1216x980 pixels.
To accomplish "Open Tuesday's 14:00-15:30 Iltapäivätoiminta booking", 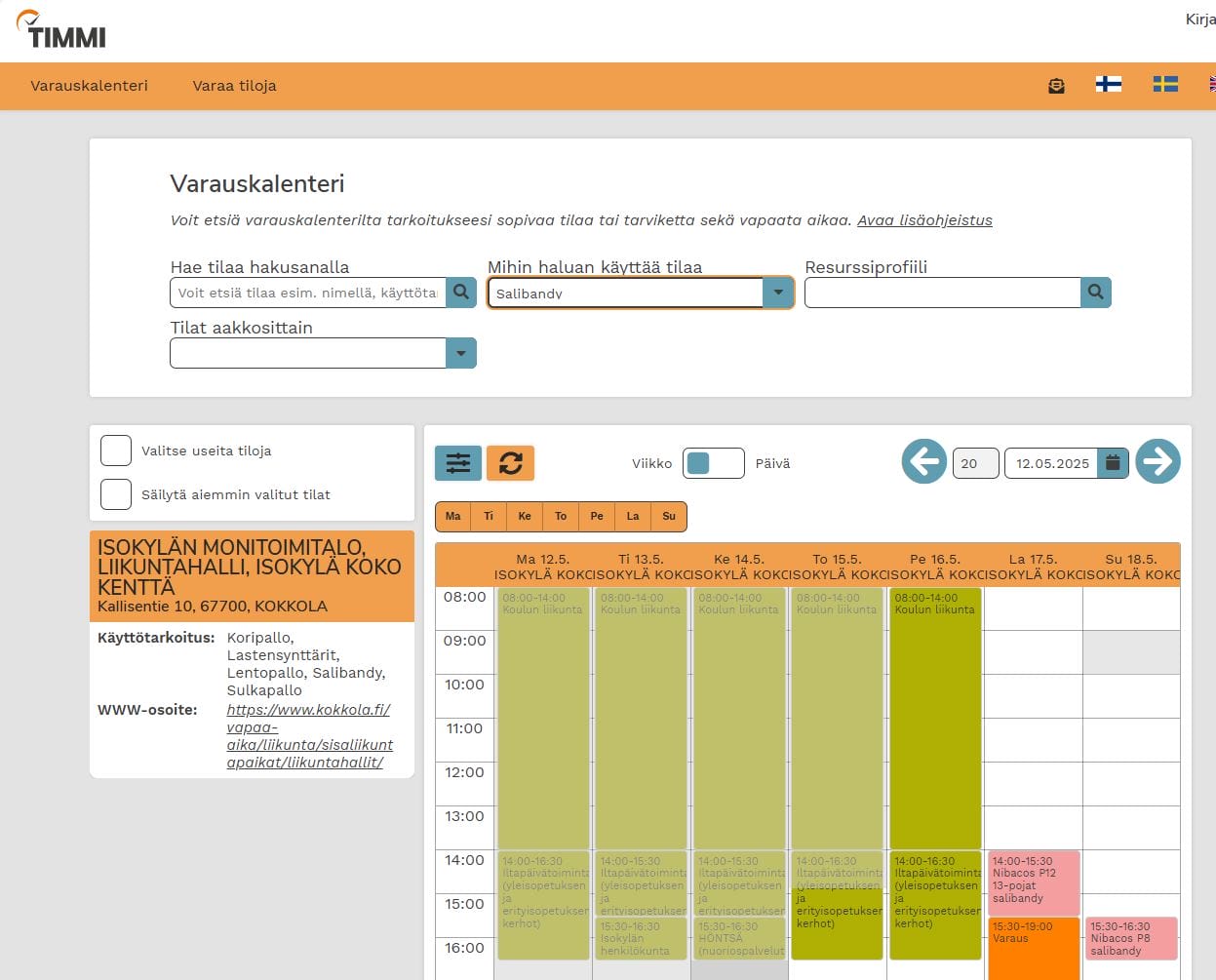I will tap(642, 883).
